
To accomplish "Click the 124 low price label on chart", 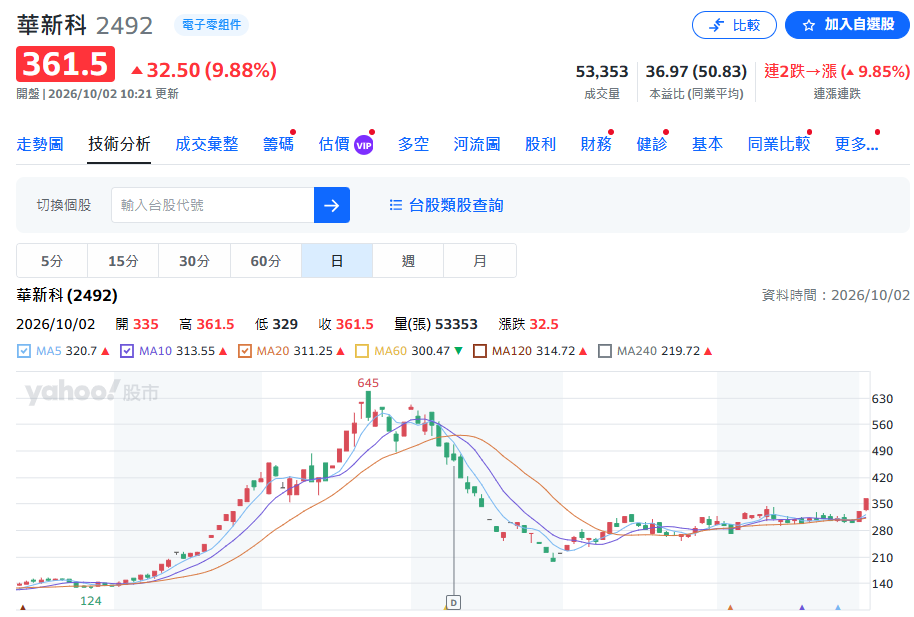I will click(x=91, y=601).
